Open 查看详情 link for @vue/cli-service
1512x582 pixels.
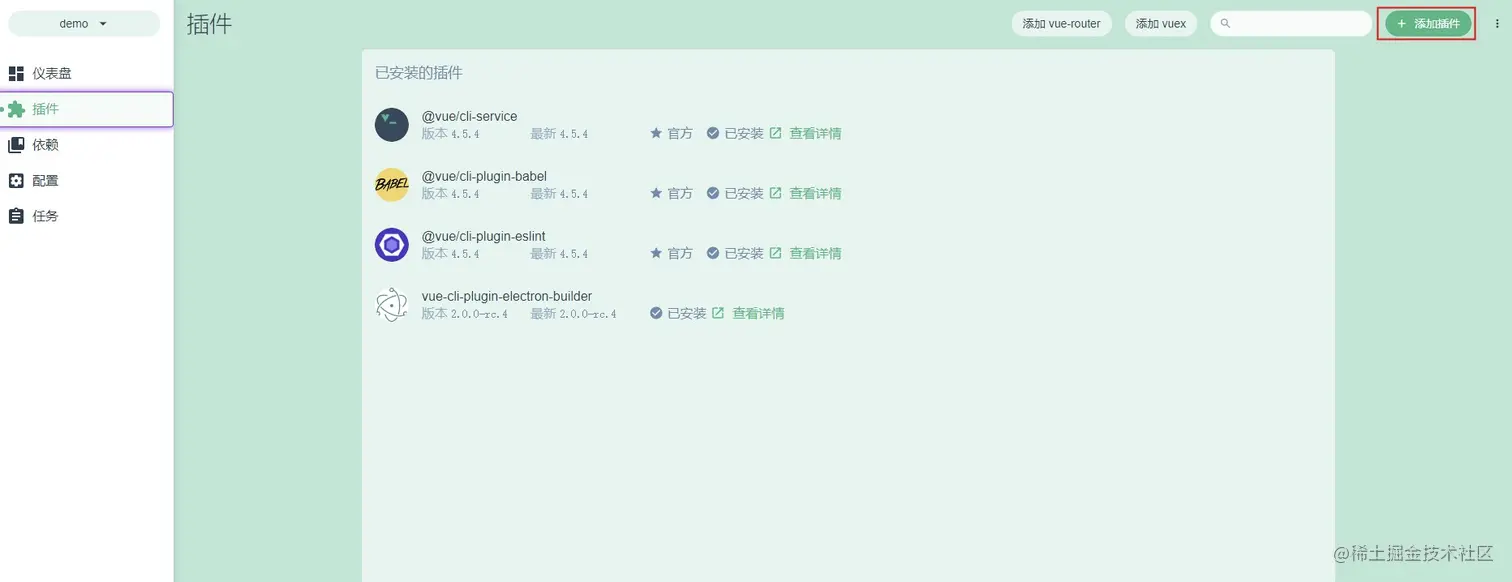815,133
